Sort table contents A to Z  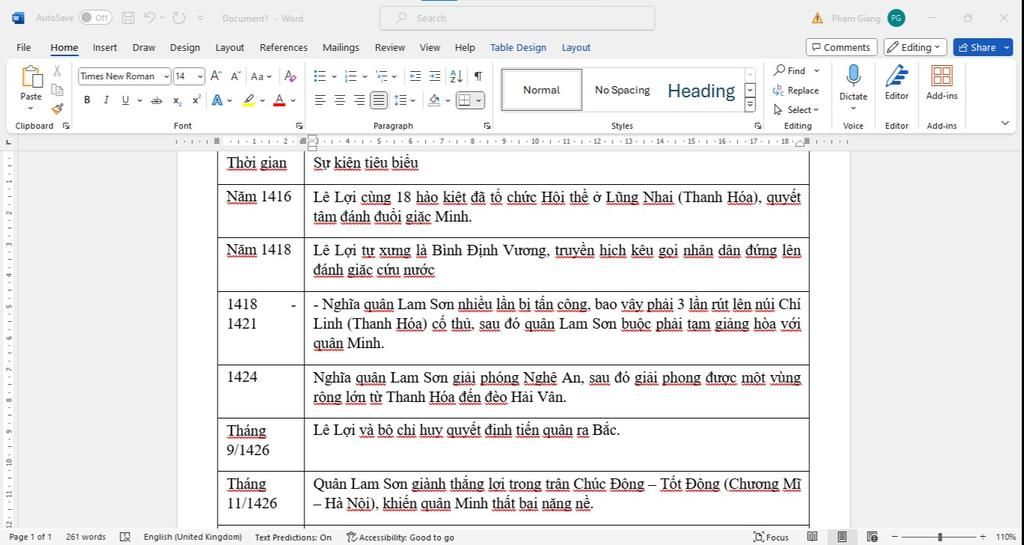click(x=457, y=76)
